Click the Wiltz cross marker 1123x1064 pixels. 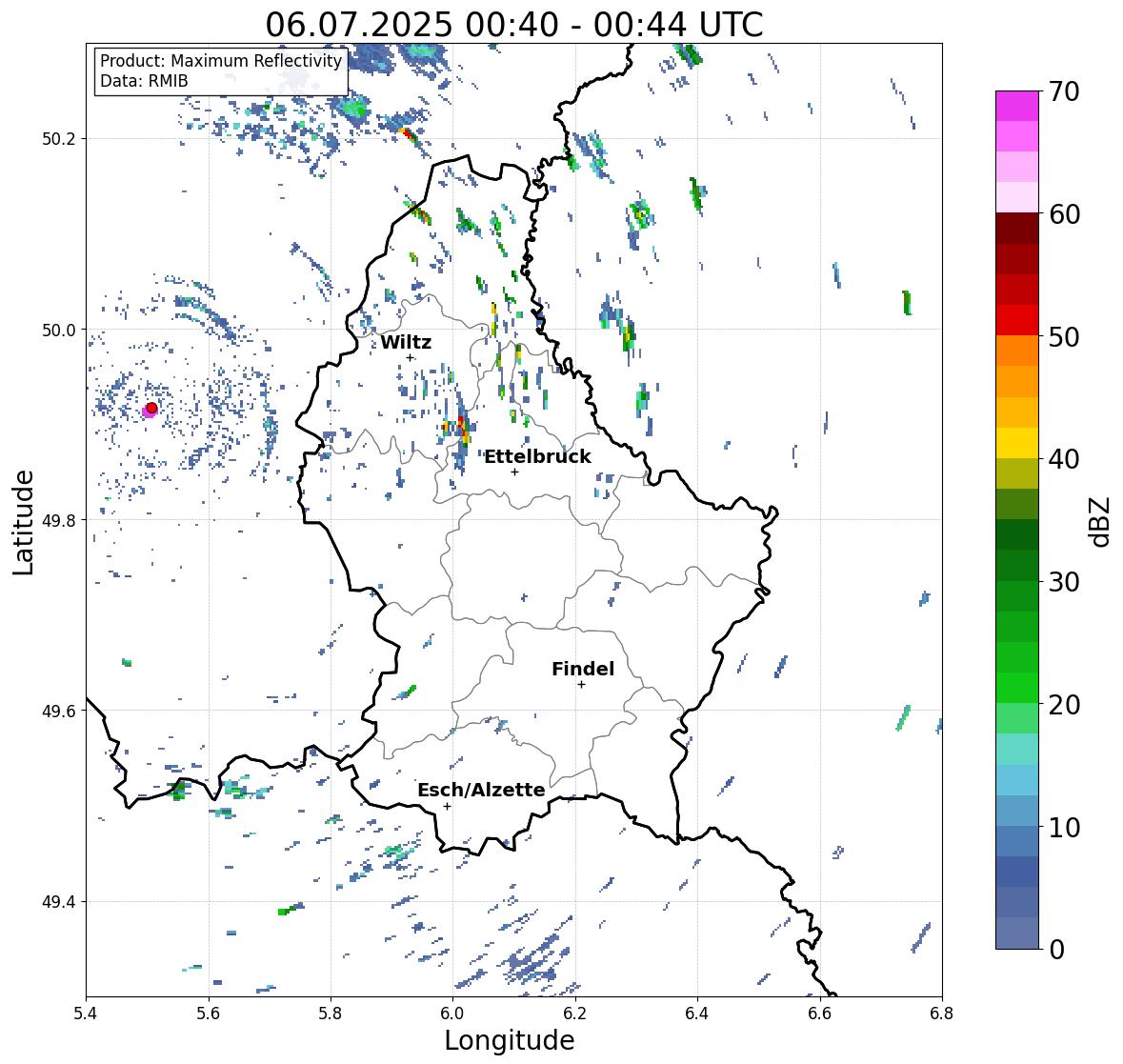(410, 358)
